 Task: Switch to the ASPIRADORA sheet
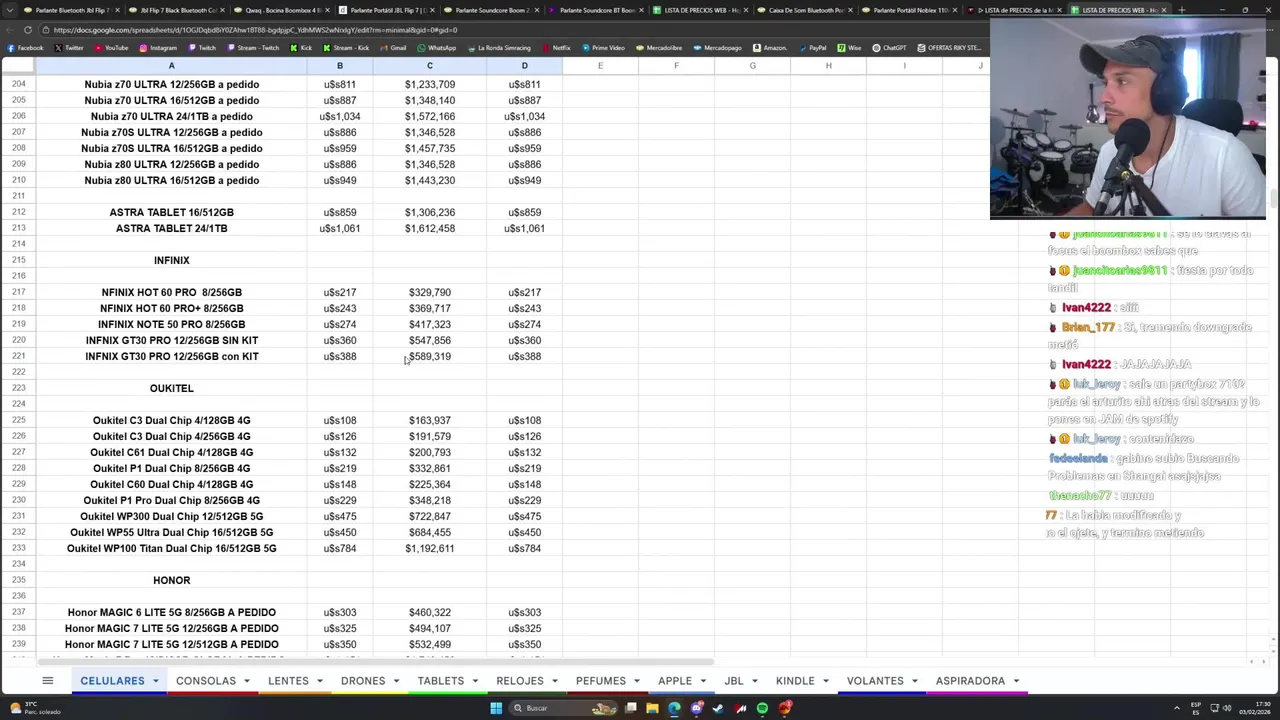click(x=970, y=681)
